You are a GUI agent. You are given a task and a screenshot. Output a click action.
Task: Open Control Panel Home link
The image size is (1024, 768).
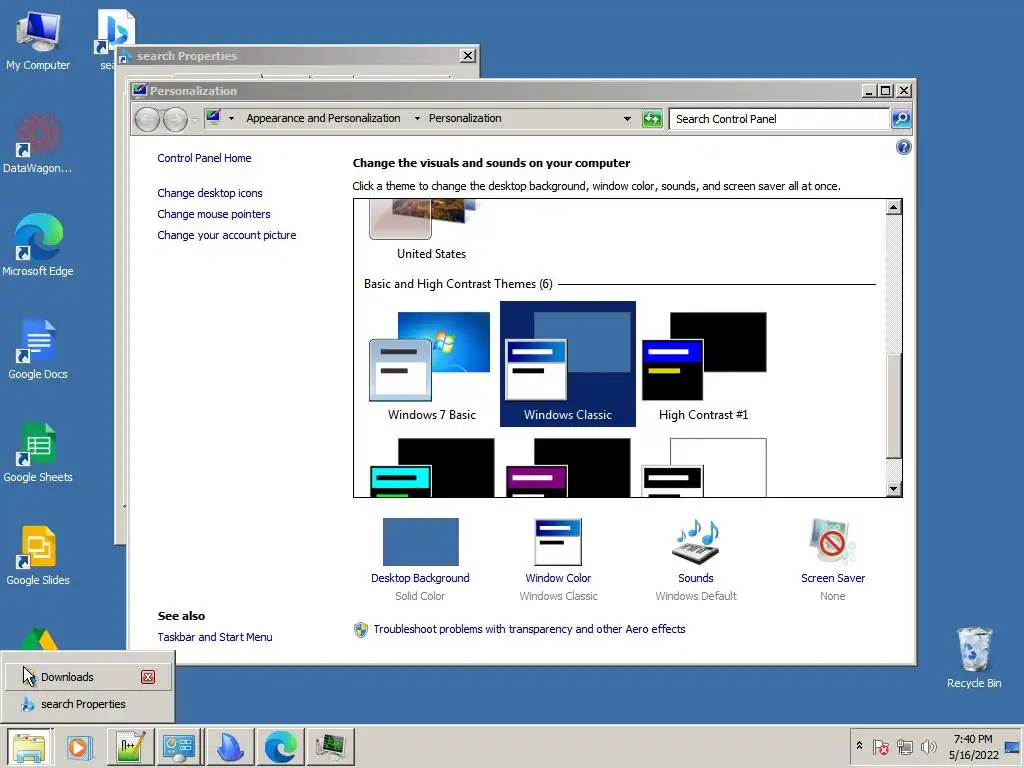click(204, 158)
